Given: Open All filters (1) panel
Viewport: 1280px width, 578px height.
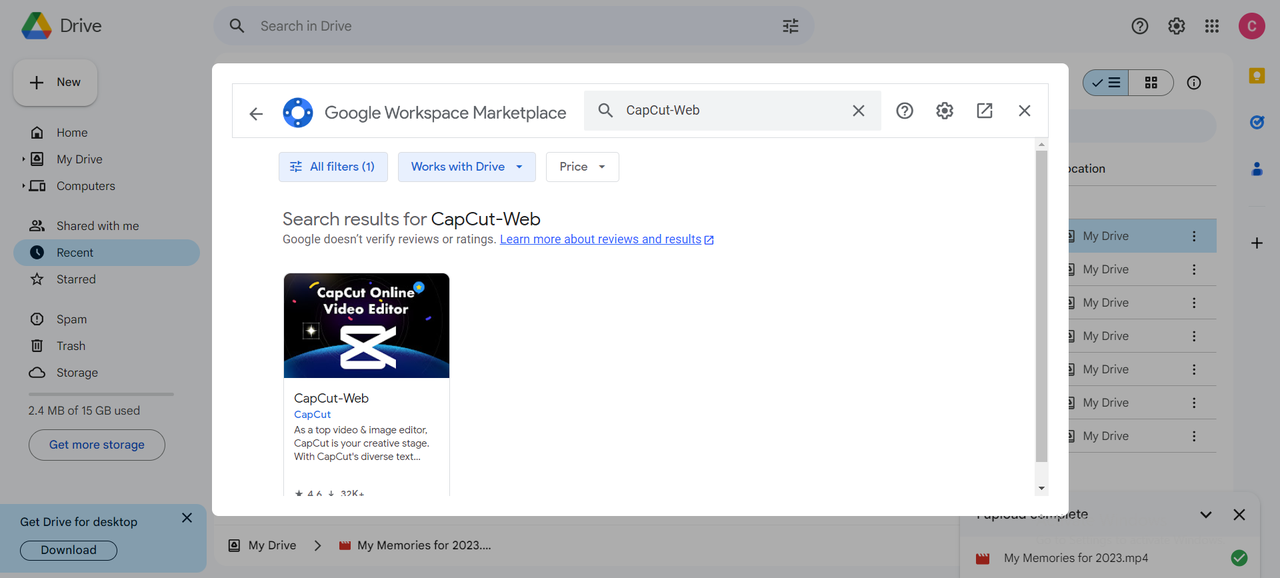Looking at the screenshot, I should 333,167.
